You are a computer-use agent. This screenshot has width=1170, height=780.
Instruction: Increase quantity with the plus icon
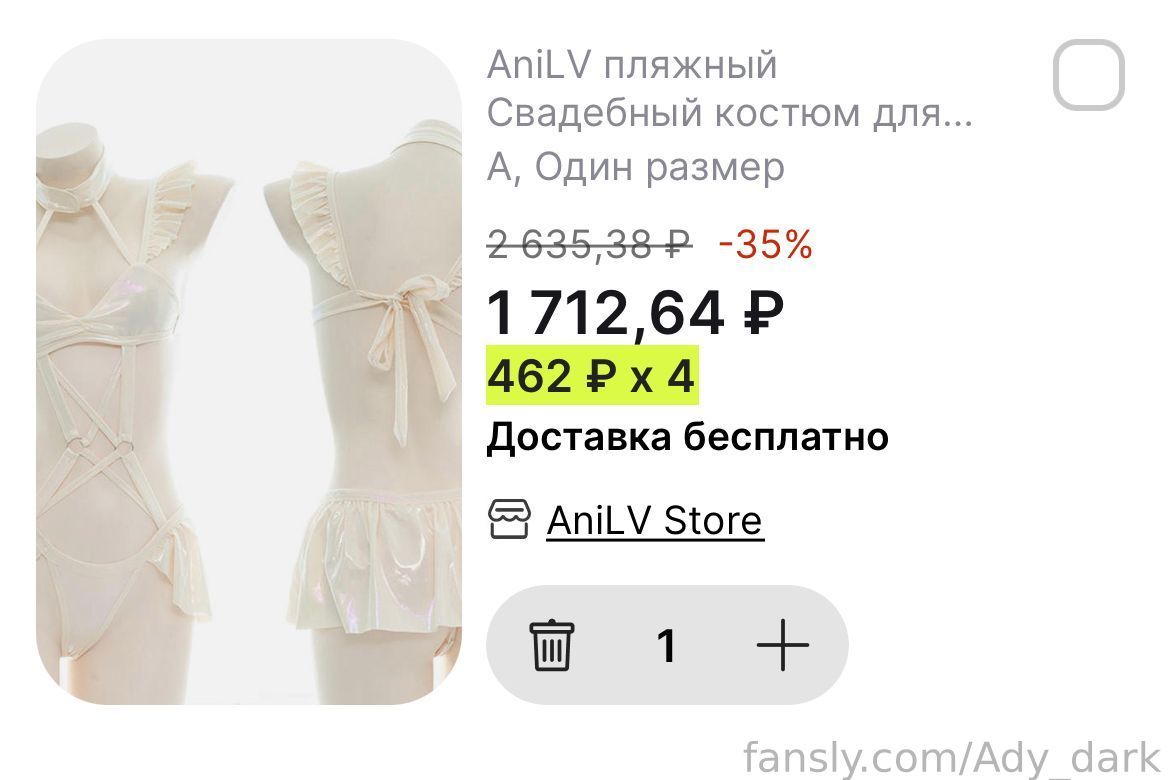tap(782, 645)
